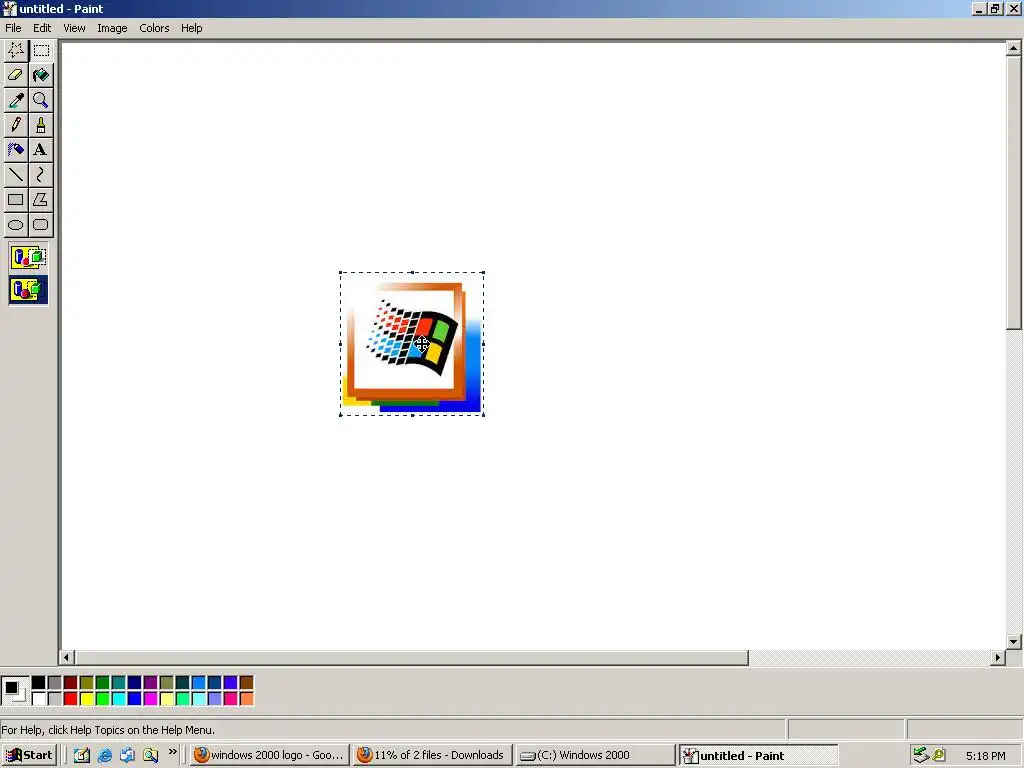Pick the Rounded Rectangle tool
Screen dimensions: 1024x768
(40, 225)
